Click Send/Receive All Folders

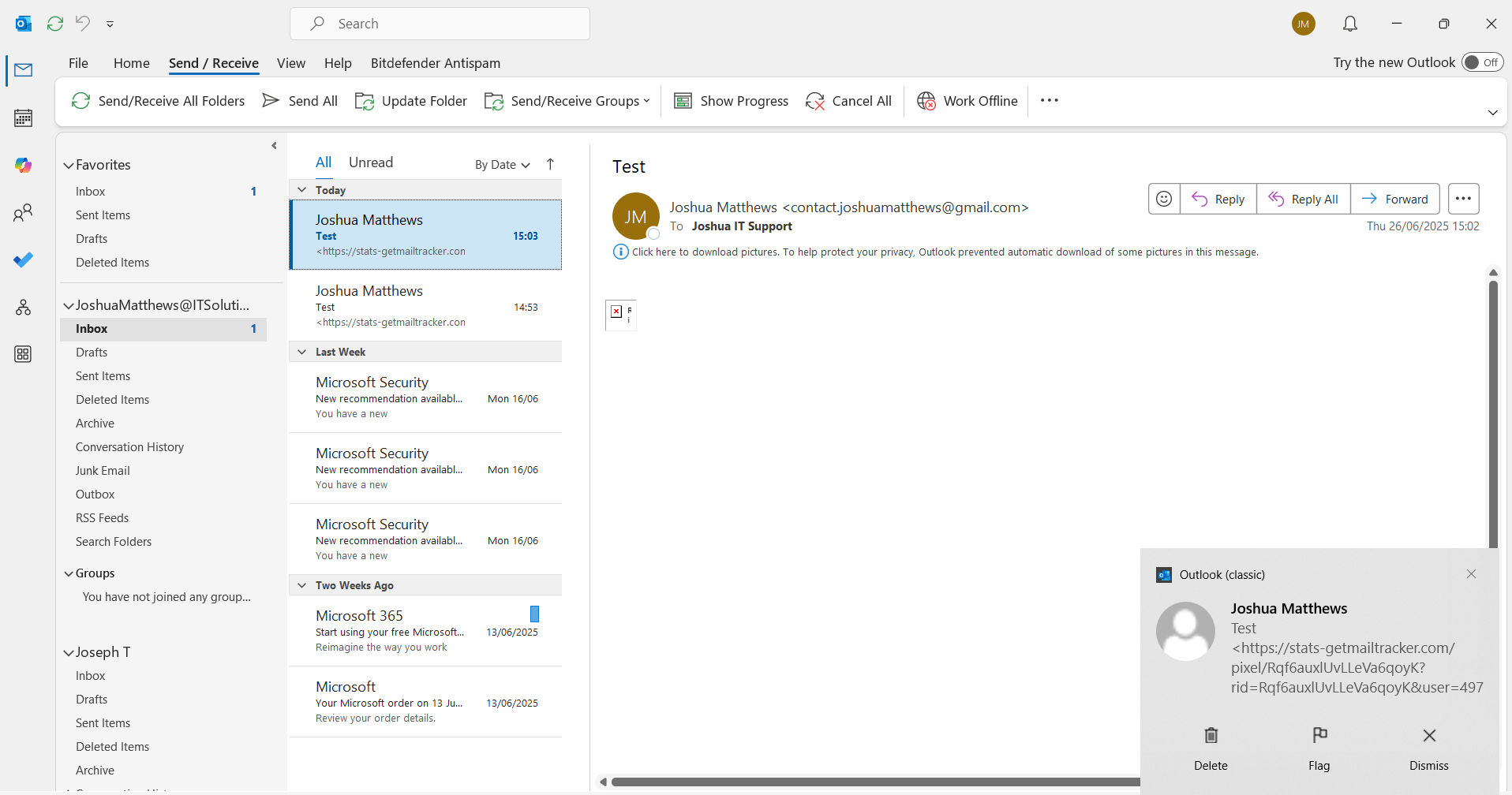[x=158, y=101]
